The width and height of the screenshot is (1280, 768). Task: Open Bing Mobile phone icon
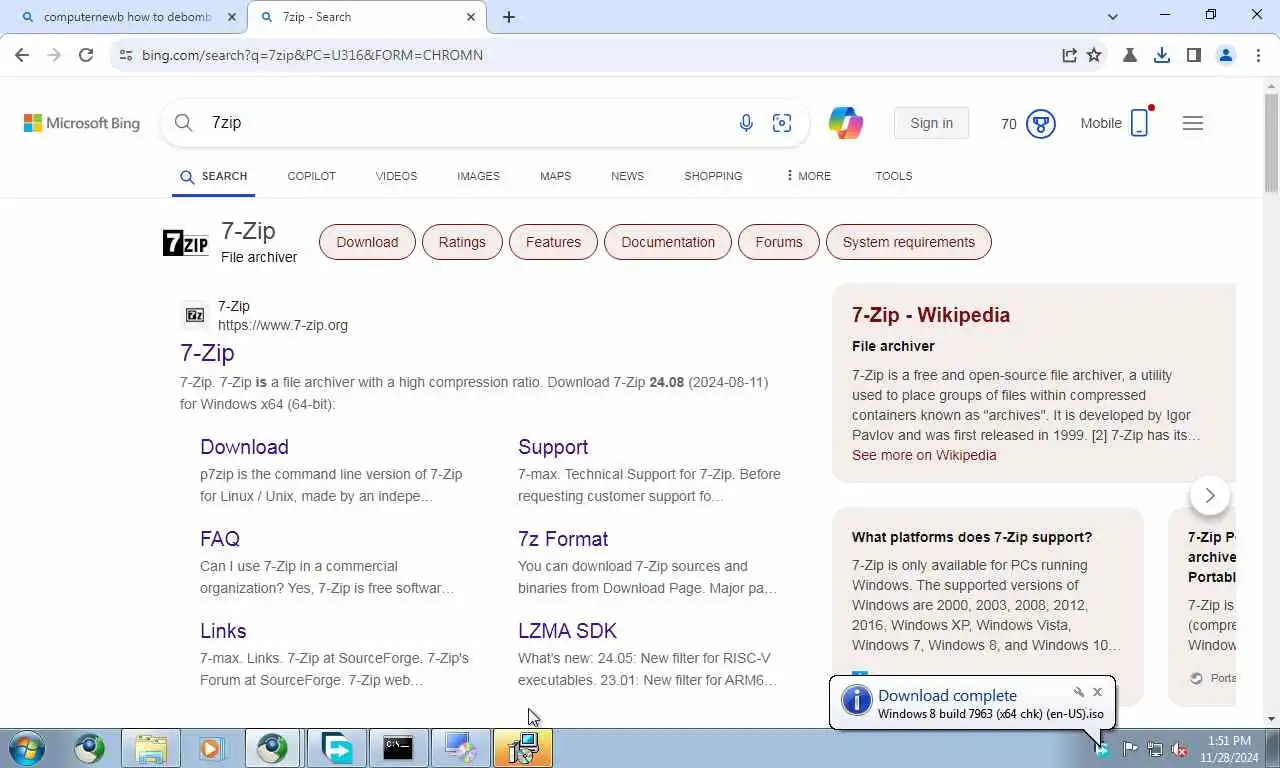click(1140, 123)
